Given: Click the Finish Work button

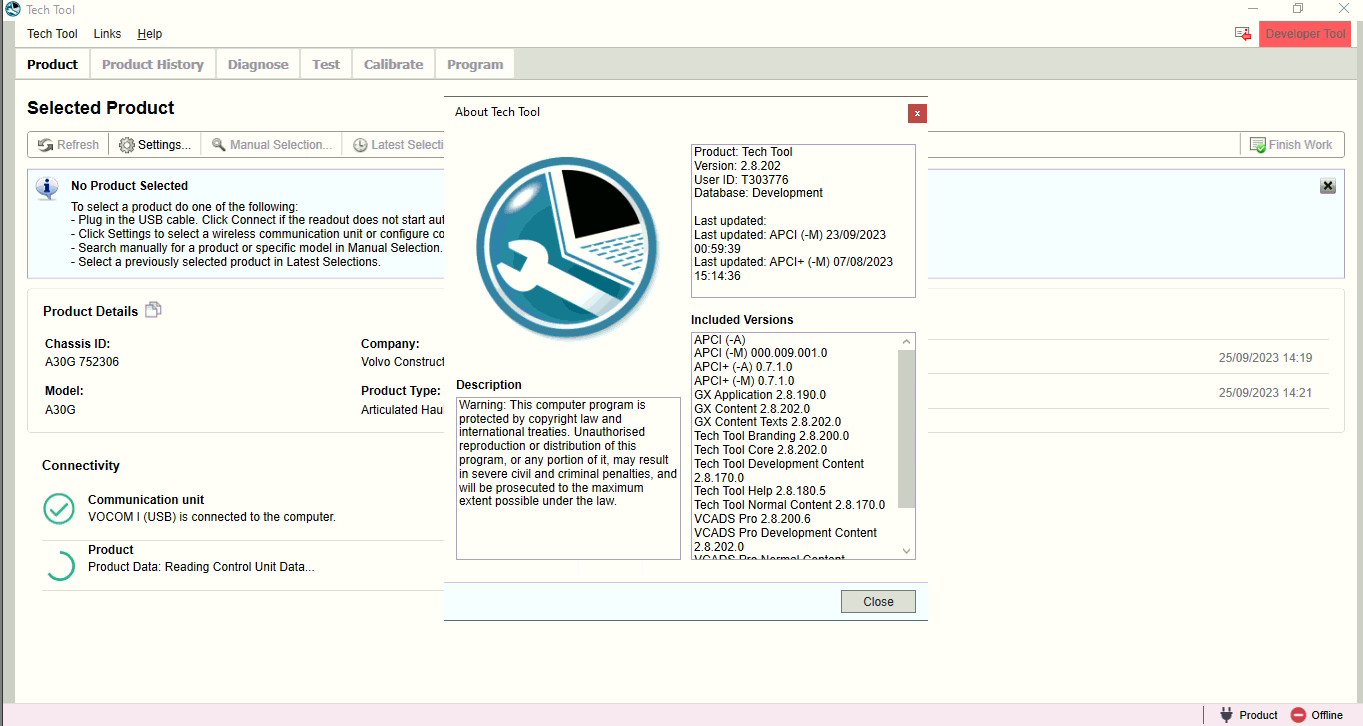Looking at the screenshot, I should 1291,145.
